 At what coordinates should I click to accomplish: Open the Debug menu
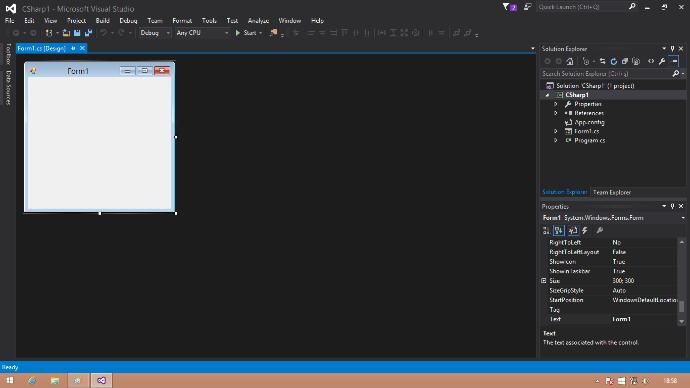(x=128, y=21)
